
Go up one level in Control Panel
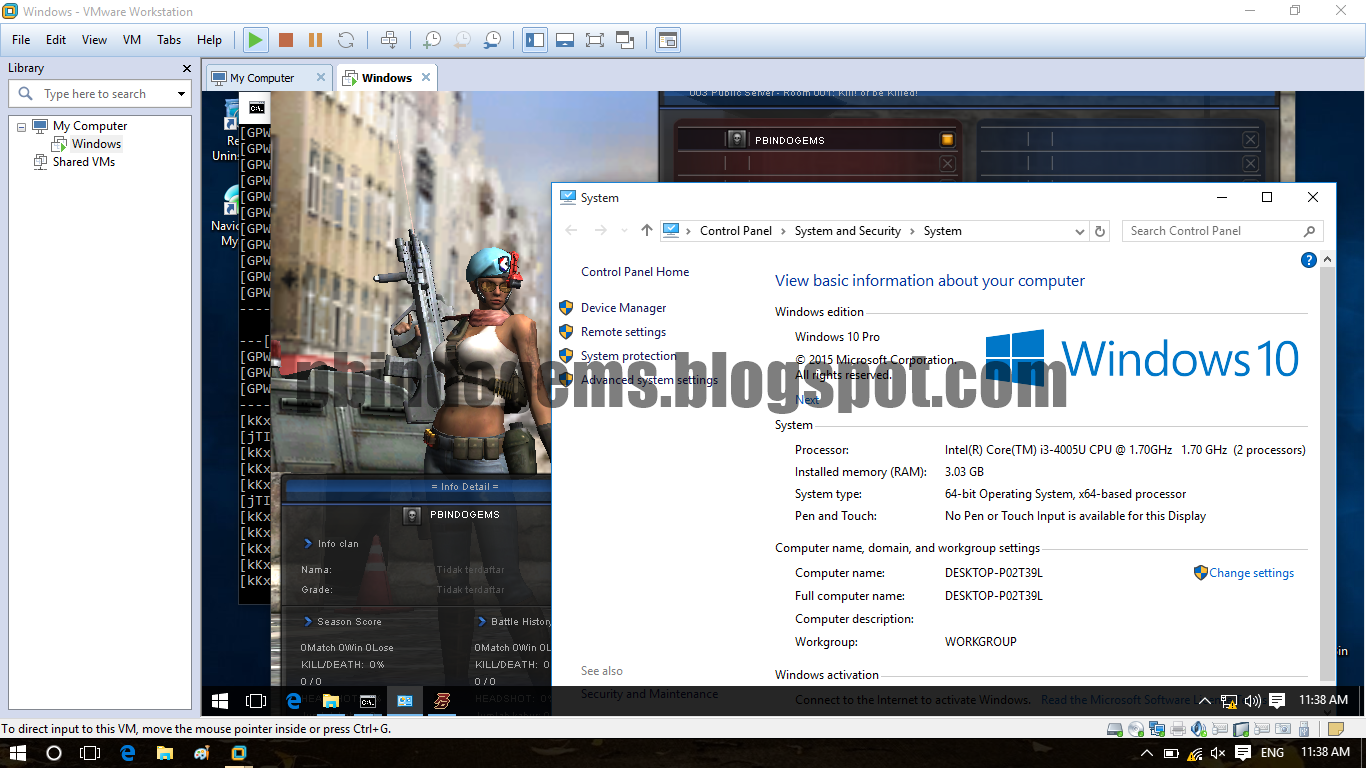[647, 231]
